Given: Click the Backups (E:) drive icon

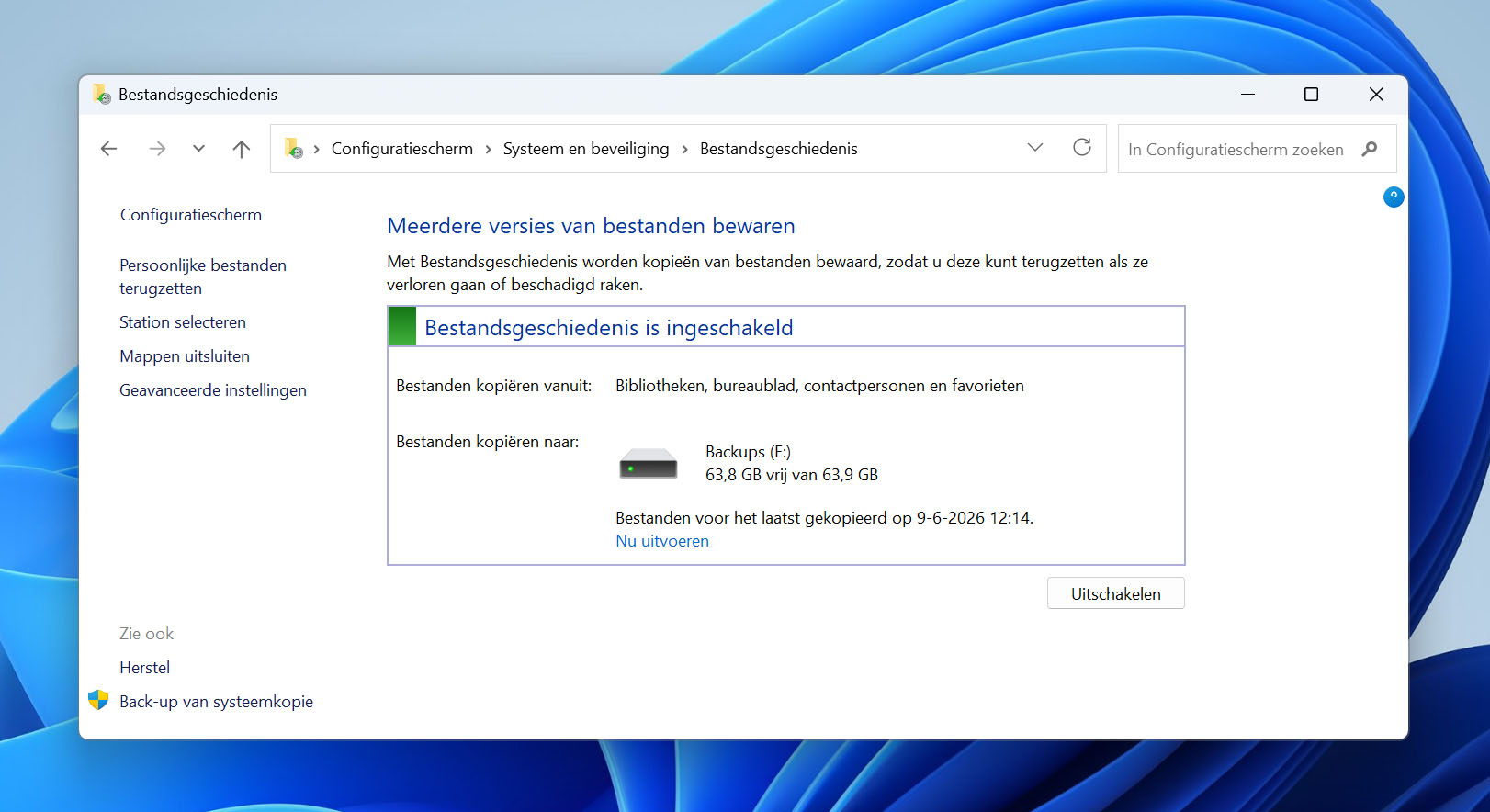Looking at the screenshot, I should point(649,463).
